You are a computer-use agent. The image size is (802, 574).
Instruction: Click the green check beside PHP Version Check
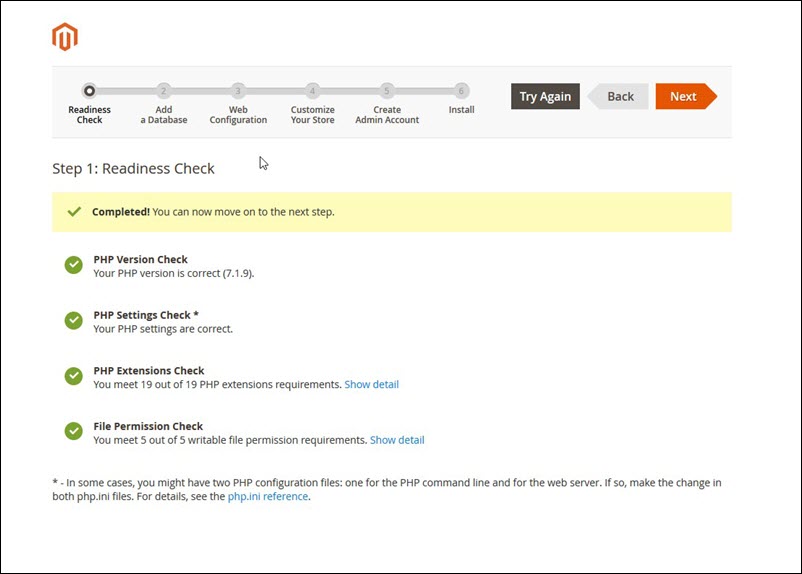pos(73,265)
